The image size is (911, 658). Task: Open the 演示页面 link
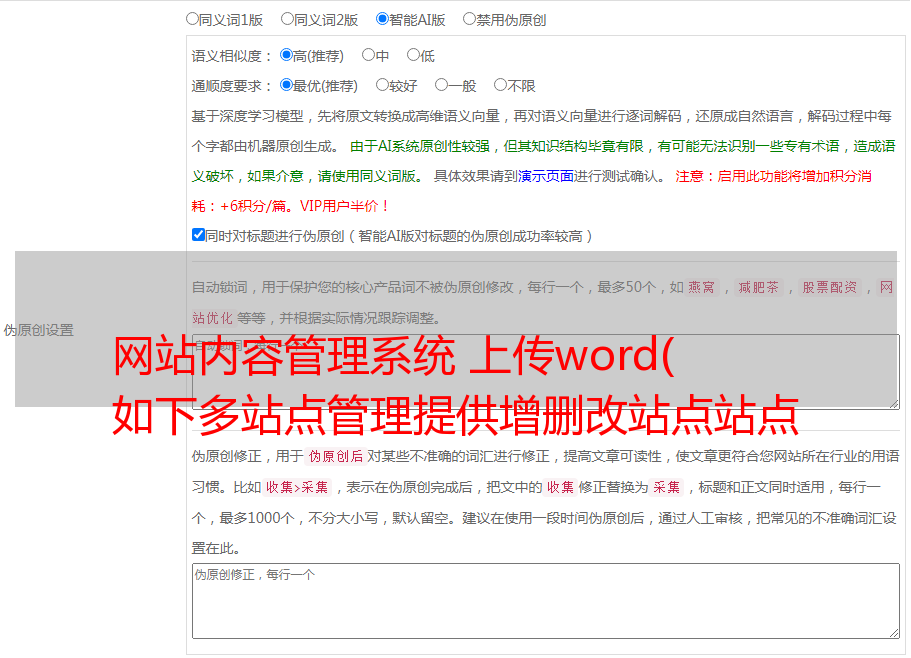point(546,176)
